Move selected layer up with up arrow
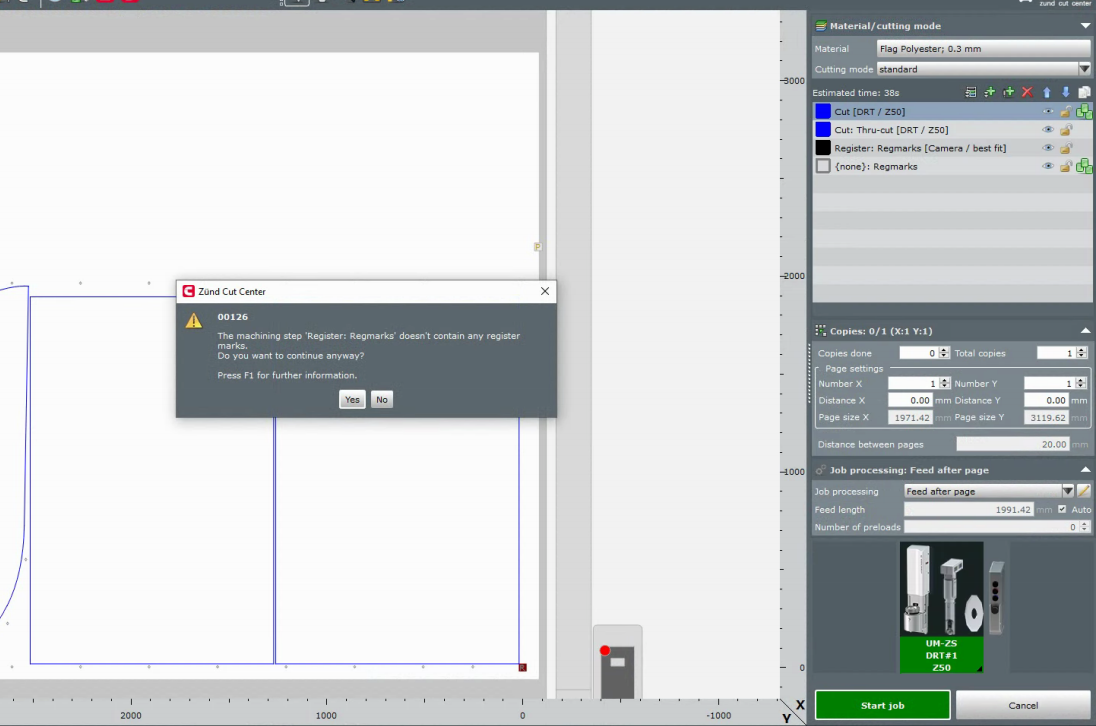This screenshot has height=726, width=1096. (x=1046, y=92)
